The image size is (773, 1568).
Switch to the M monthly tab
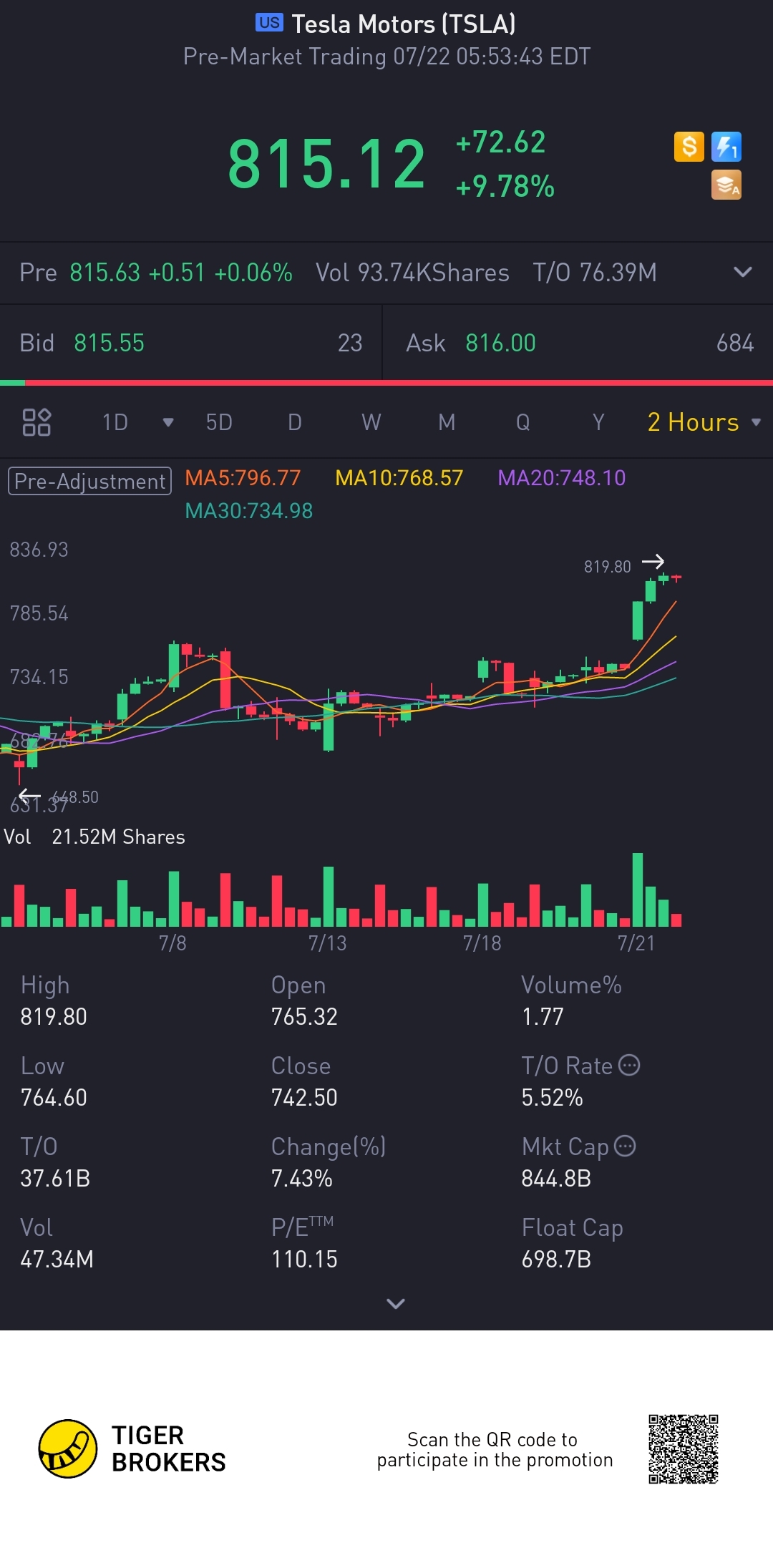(447, 422)
